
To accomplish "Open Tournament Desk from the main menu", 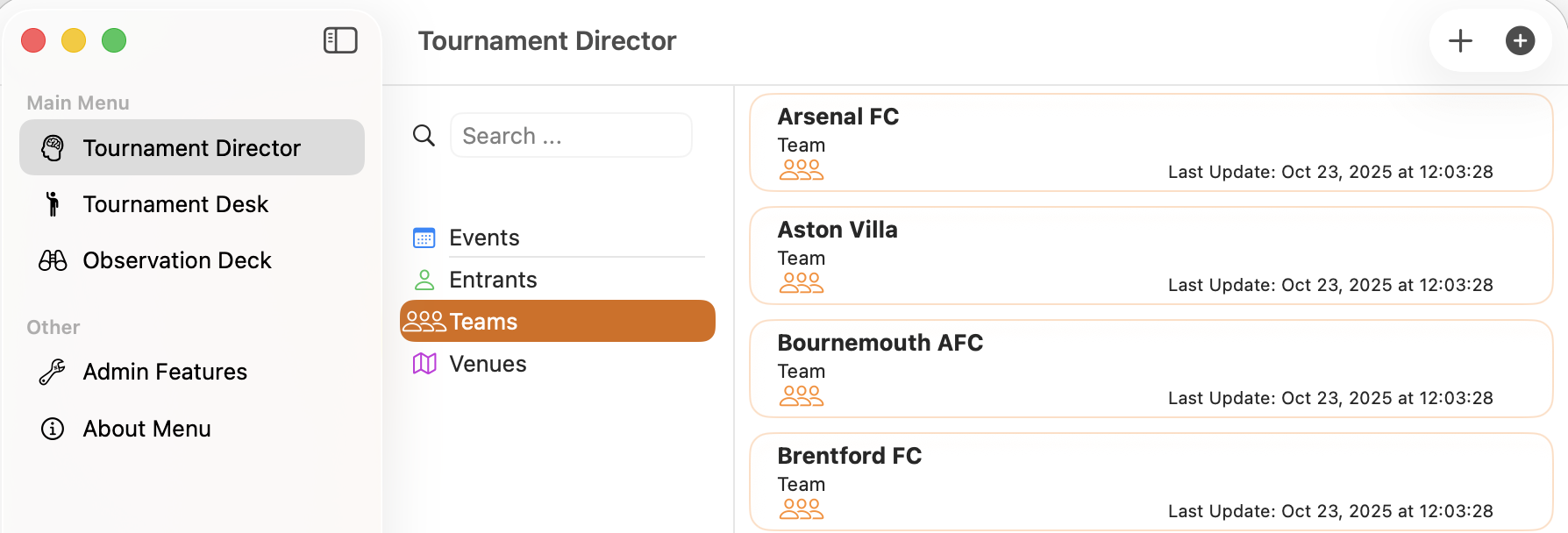I will (x=175, y=204).
